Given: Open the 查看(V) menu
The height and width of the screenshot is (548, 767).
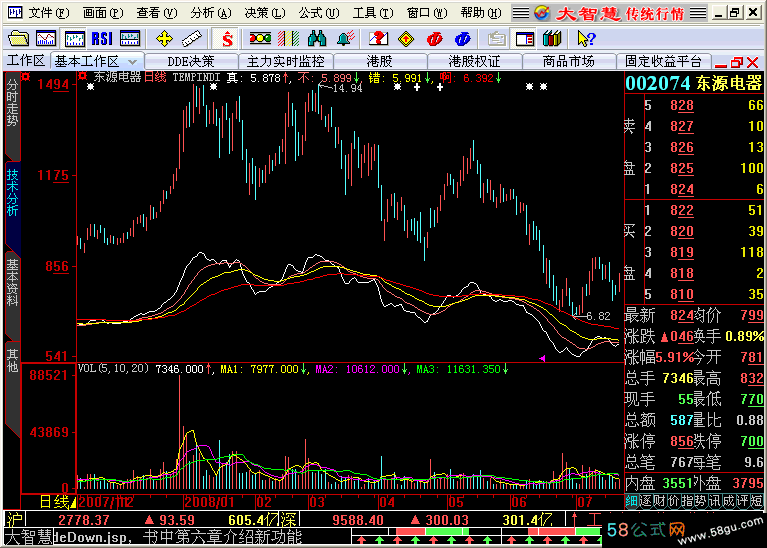Looking at the screenshot, I should pyautogui.click(x=157, y=13).
